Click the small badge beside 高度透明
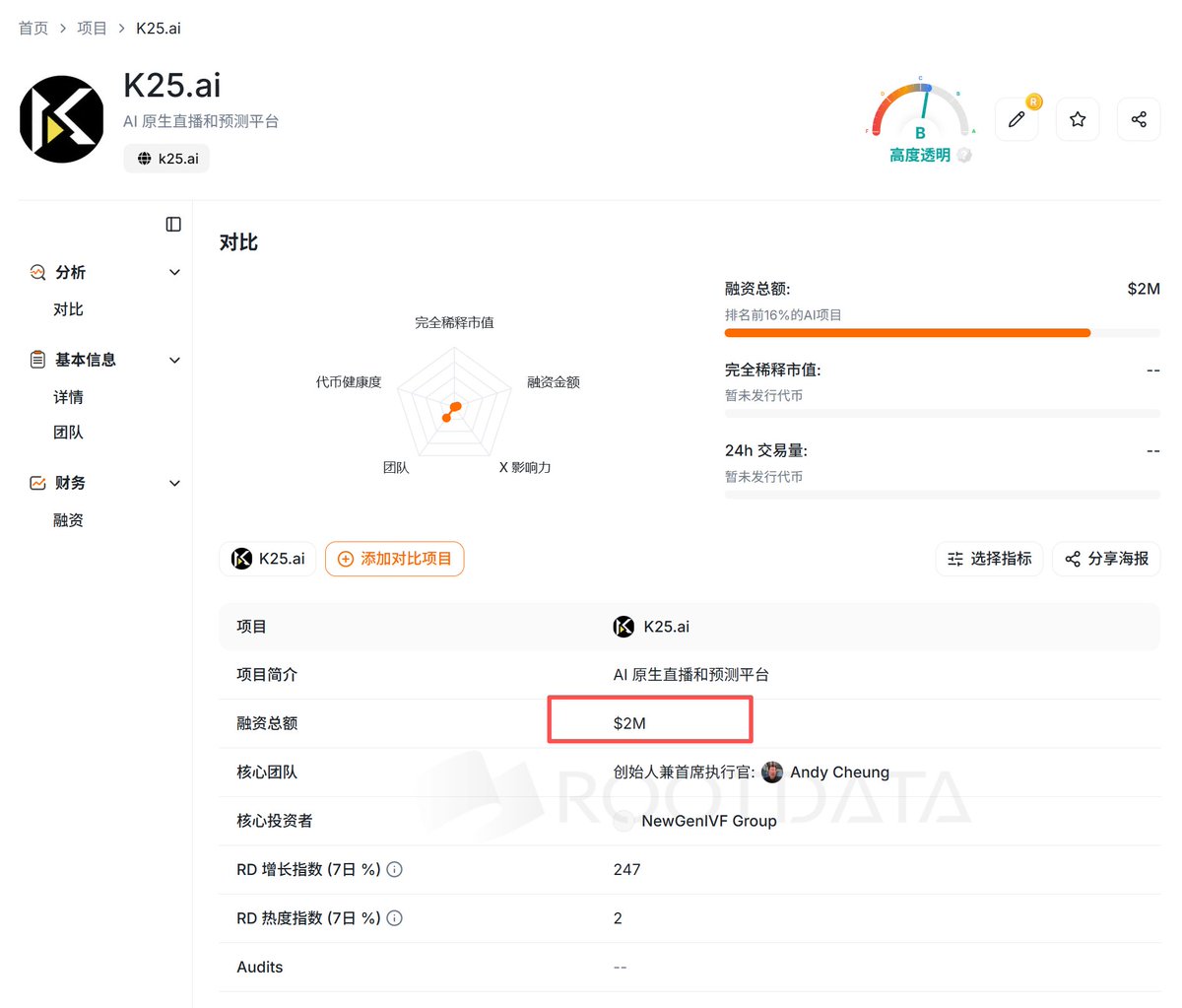Screen dimensions: 1182x1008 coord(964,155)
